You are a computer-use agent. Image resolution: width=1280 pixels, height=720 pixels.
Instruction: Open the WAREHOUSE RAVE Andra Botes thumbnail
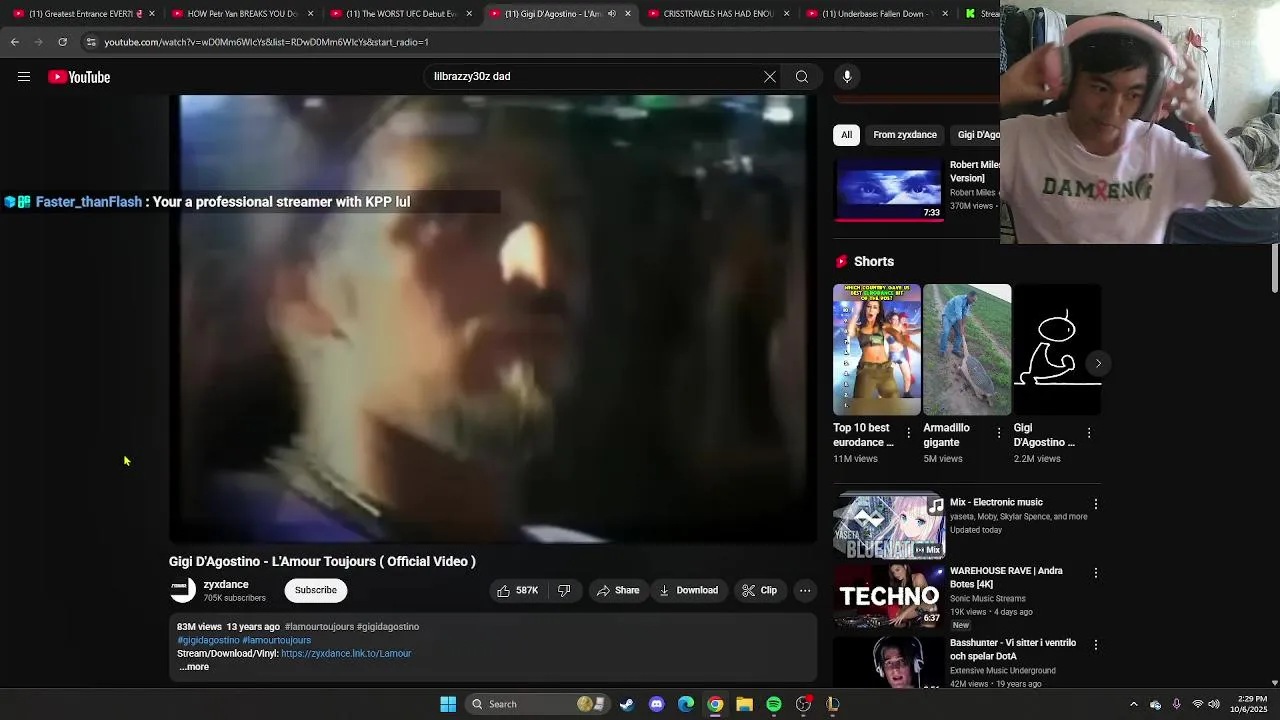click(890, 596)
